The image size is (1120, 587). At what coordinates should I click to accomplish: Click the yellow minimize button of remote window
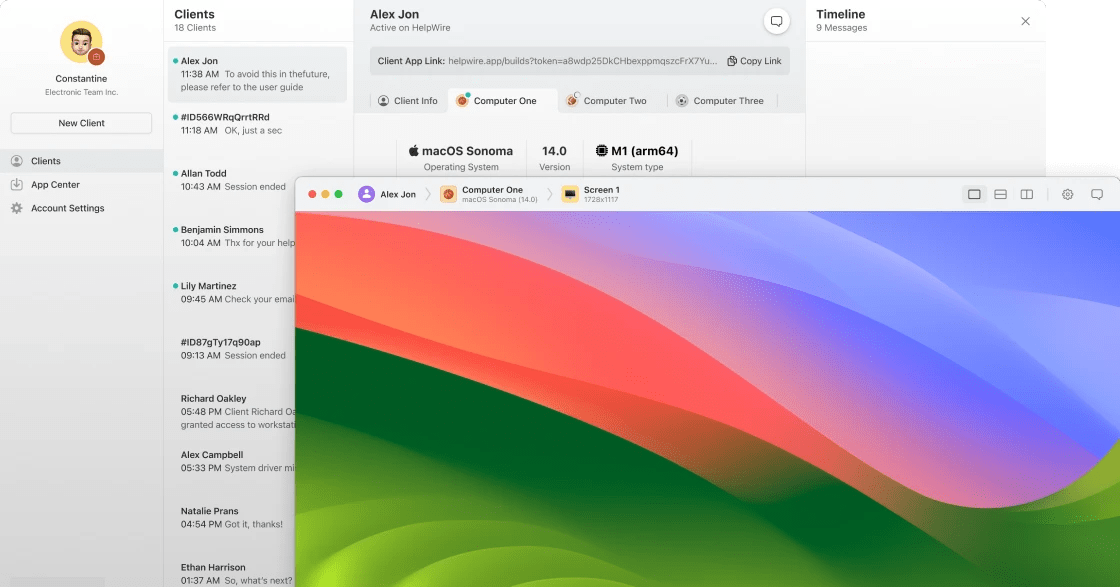(x=325, y=194)
